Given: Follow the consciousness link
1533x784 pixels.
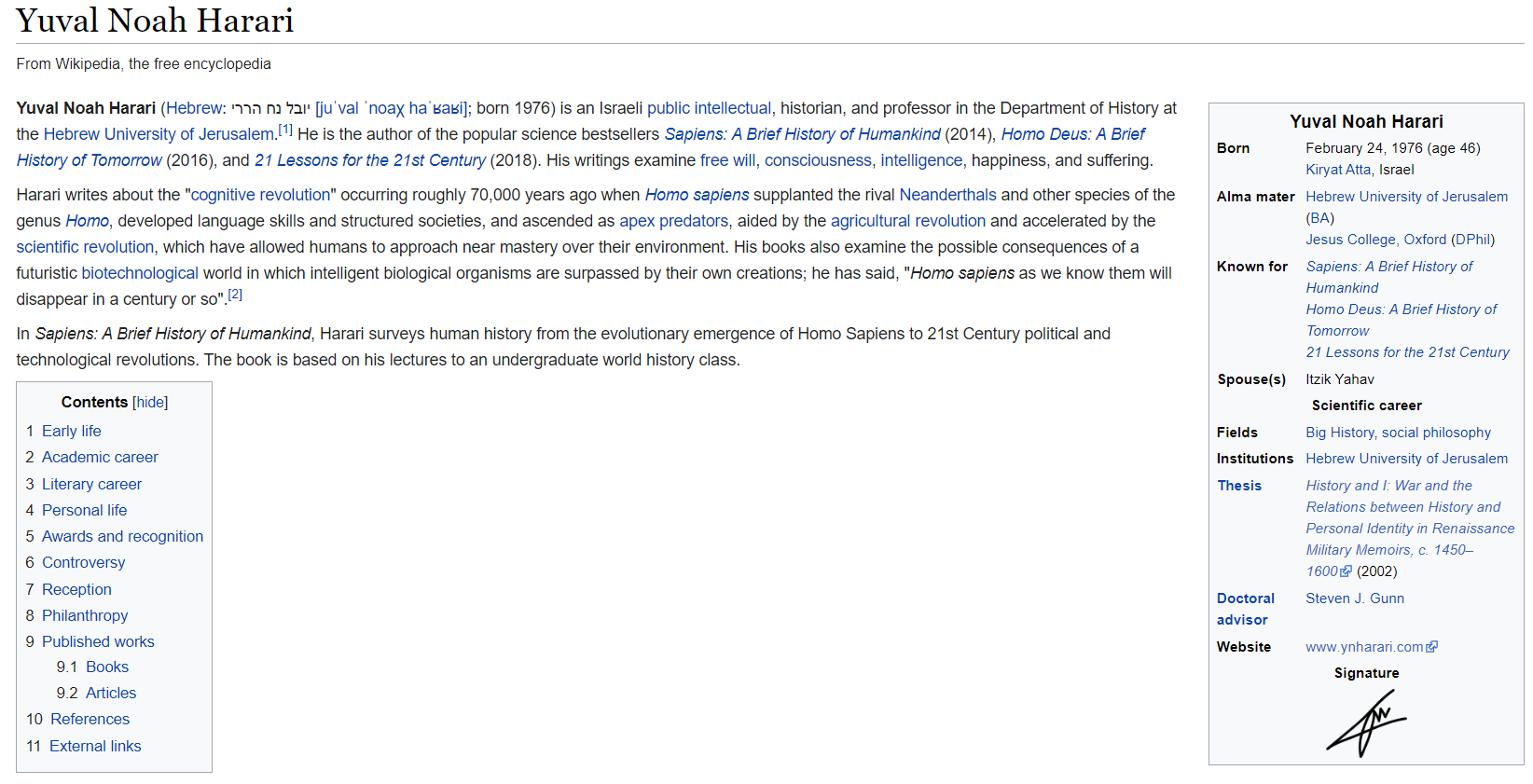Looking at the screenshot, I should click(818, 160).
